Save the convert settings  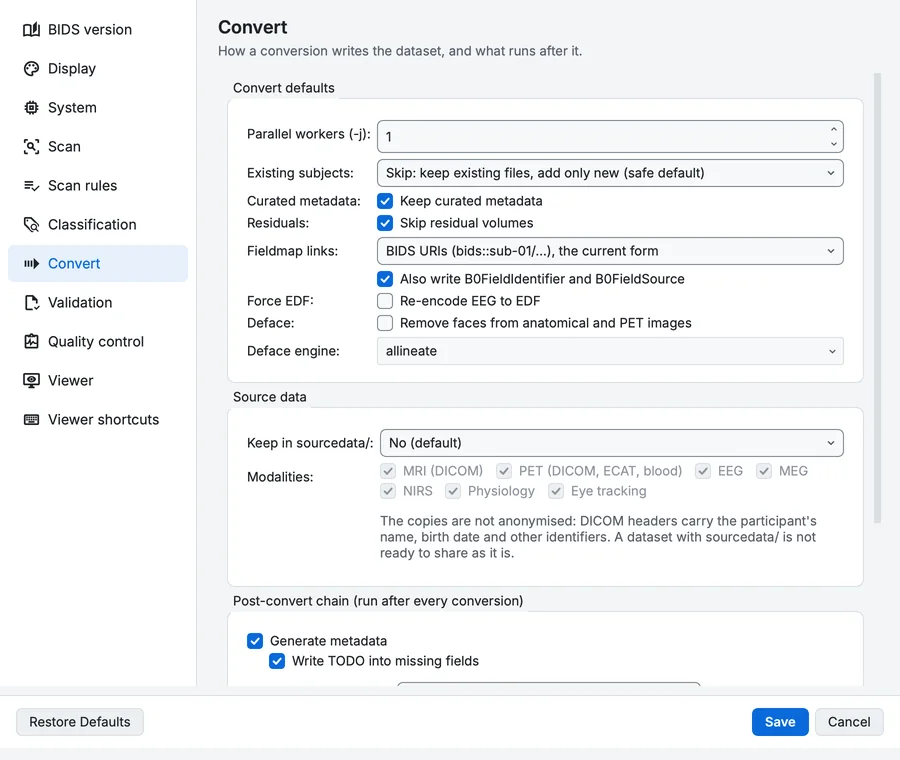point(780,722)
